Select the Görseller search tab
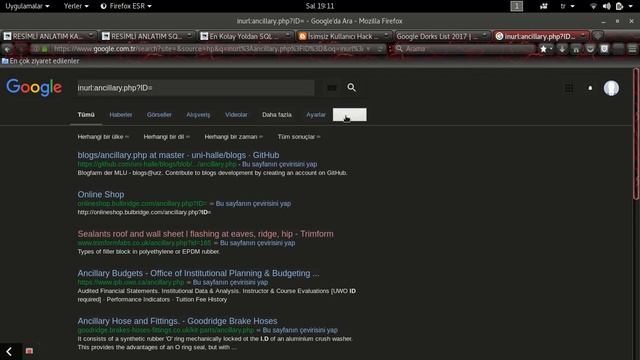 tap(159, 115)
